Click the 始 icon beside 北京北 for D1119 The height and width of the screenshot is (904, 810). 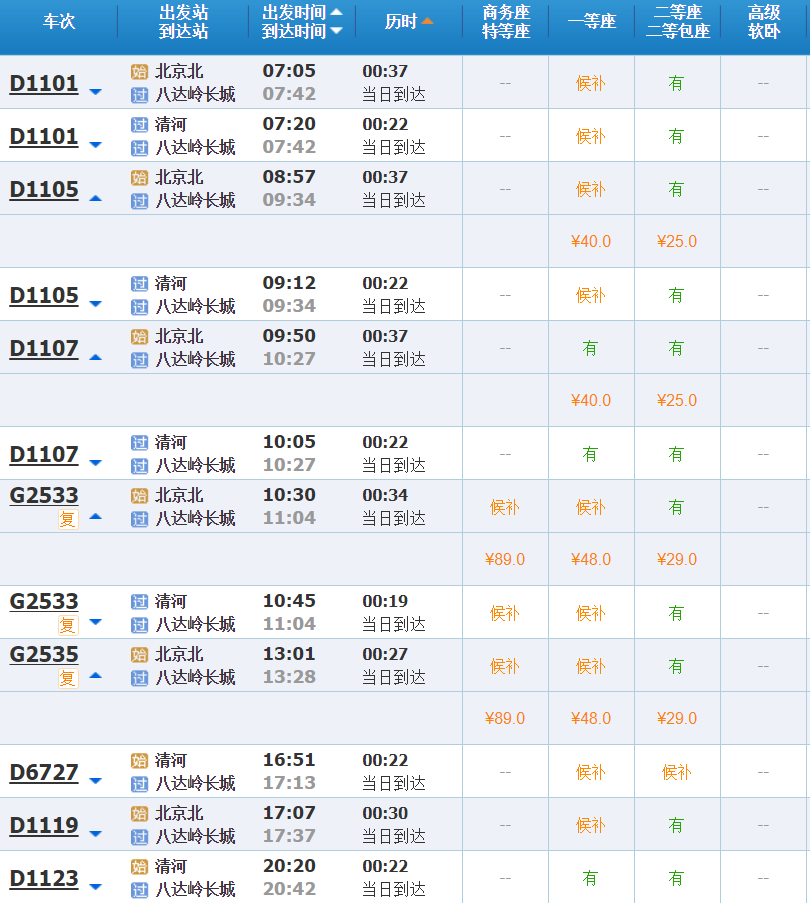(x=139, y=814)
